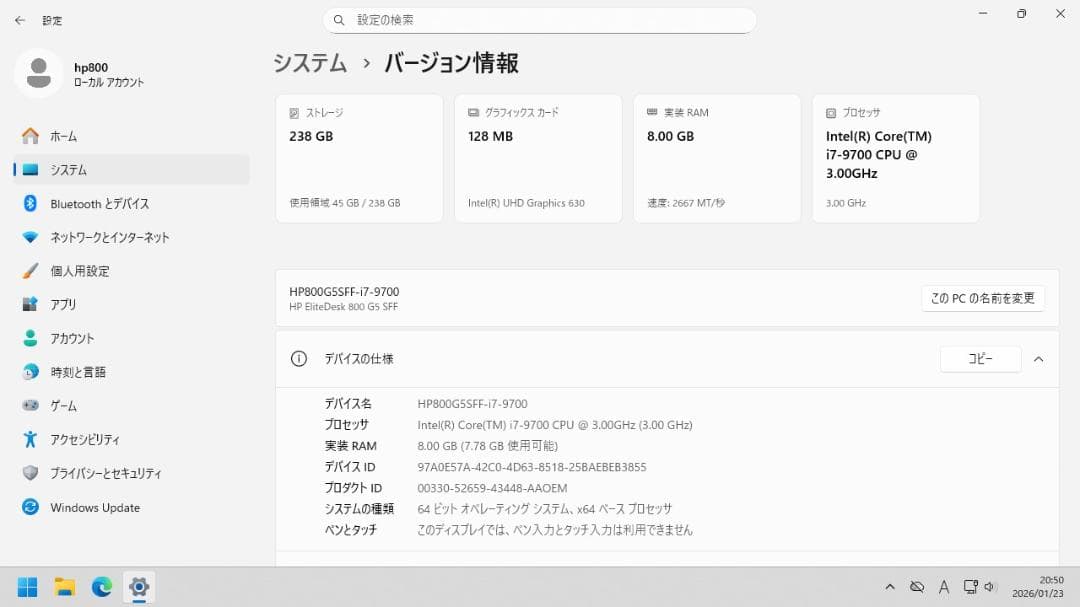The image size is (1080, 607).
Task: Click the back arrow to return
Action: [19, 20]
